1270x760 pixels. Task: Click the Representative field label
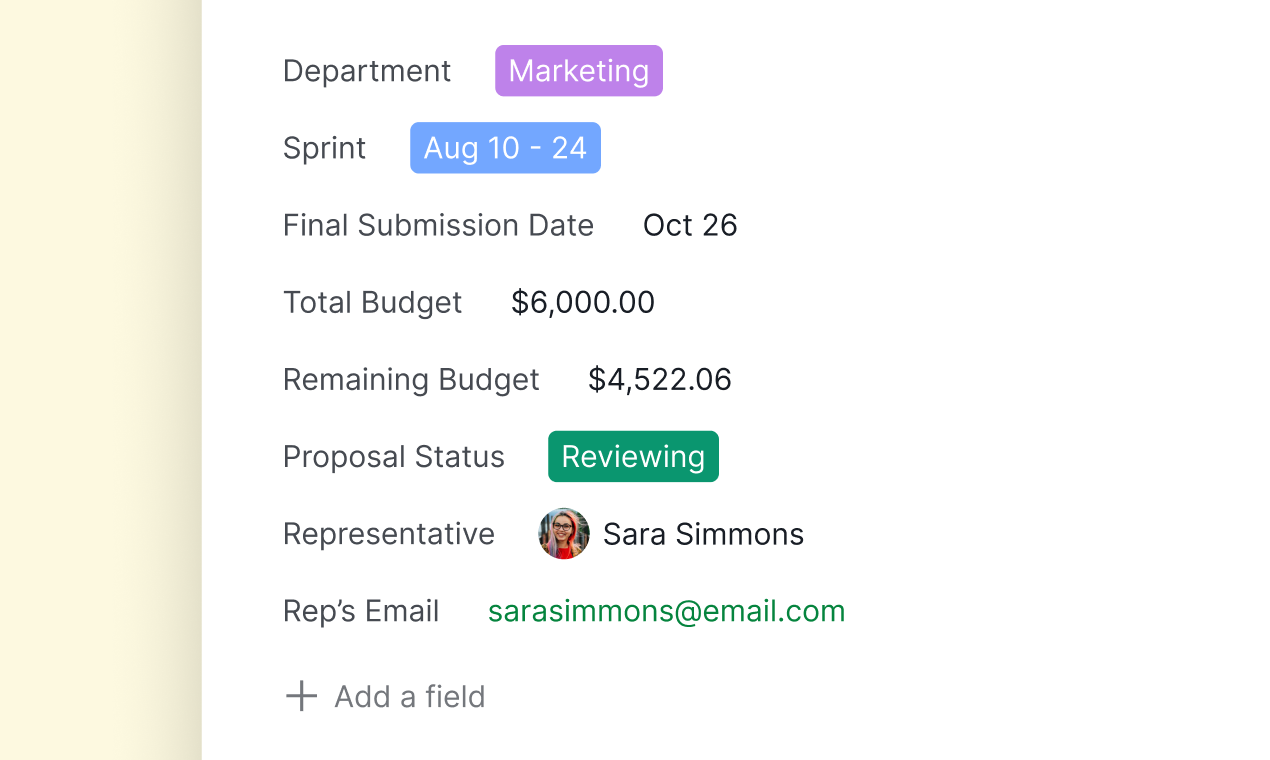coord(388,534)
